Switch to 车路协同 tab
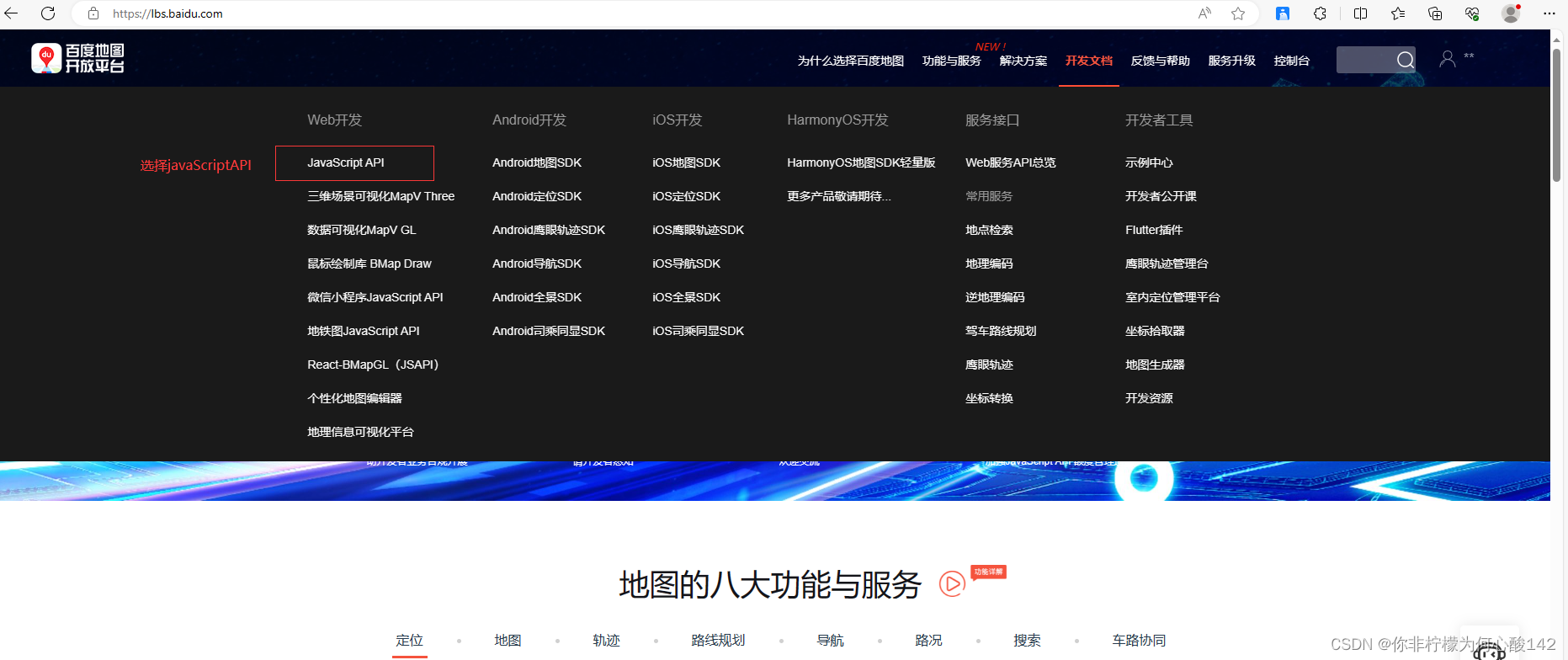Image resolution: width=1568 pixels, height=660 pixels. click(1139, 641)
